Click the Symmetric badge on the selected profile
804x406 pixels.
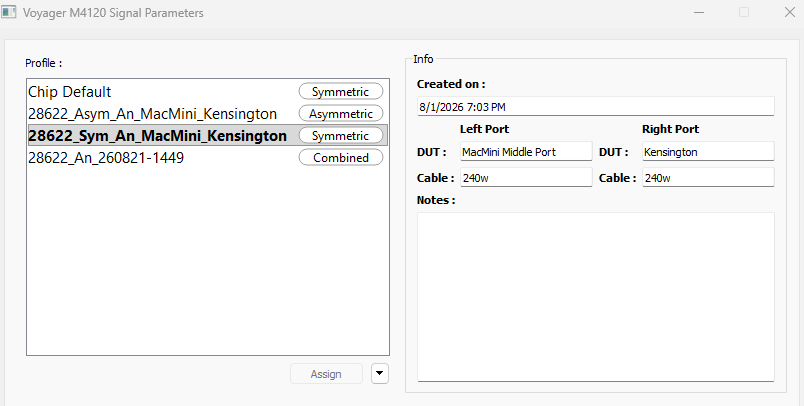click(341, 135)
